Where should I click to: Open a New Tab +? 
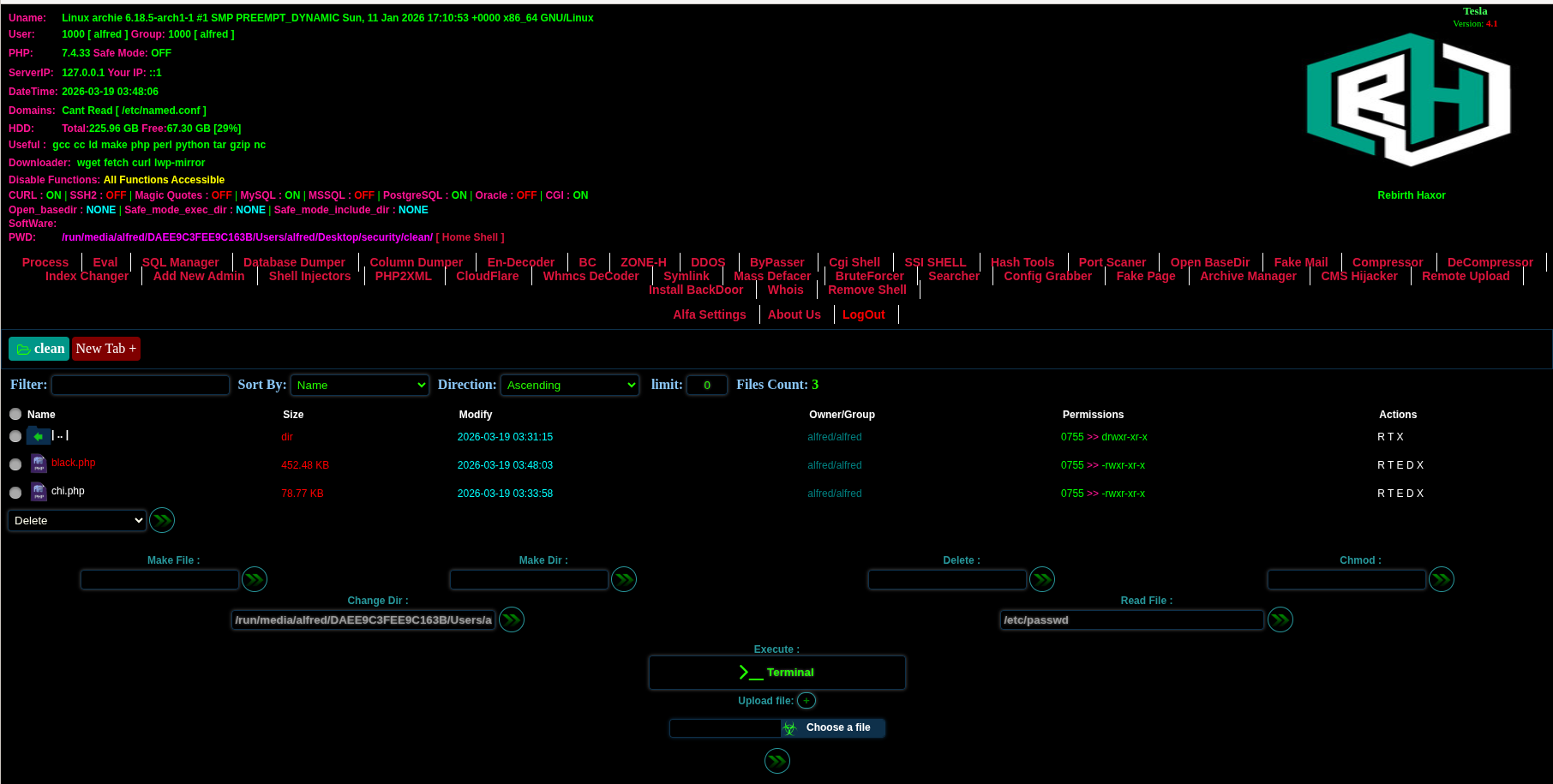coord(106,349)
